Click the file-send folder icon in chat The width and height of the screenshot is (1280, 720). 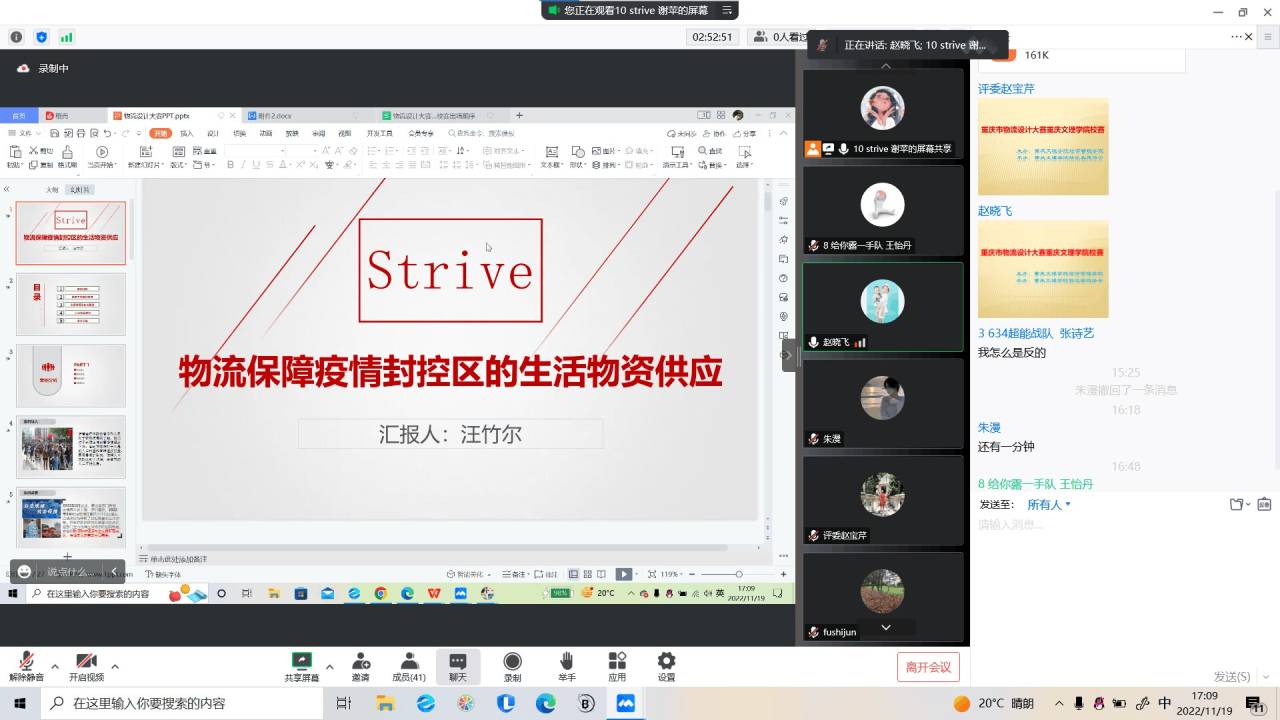[1238, 505]
